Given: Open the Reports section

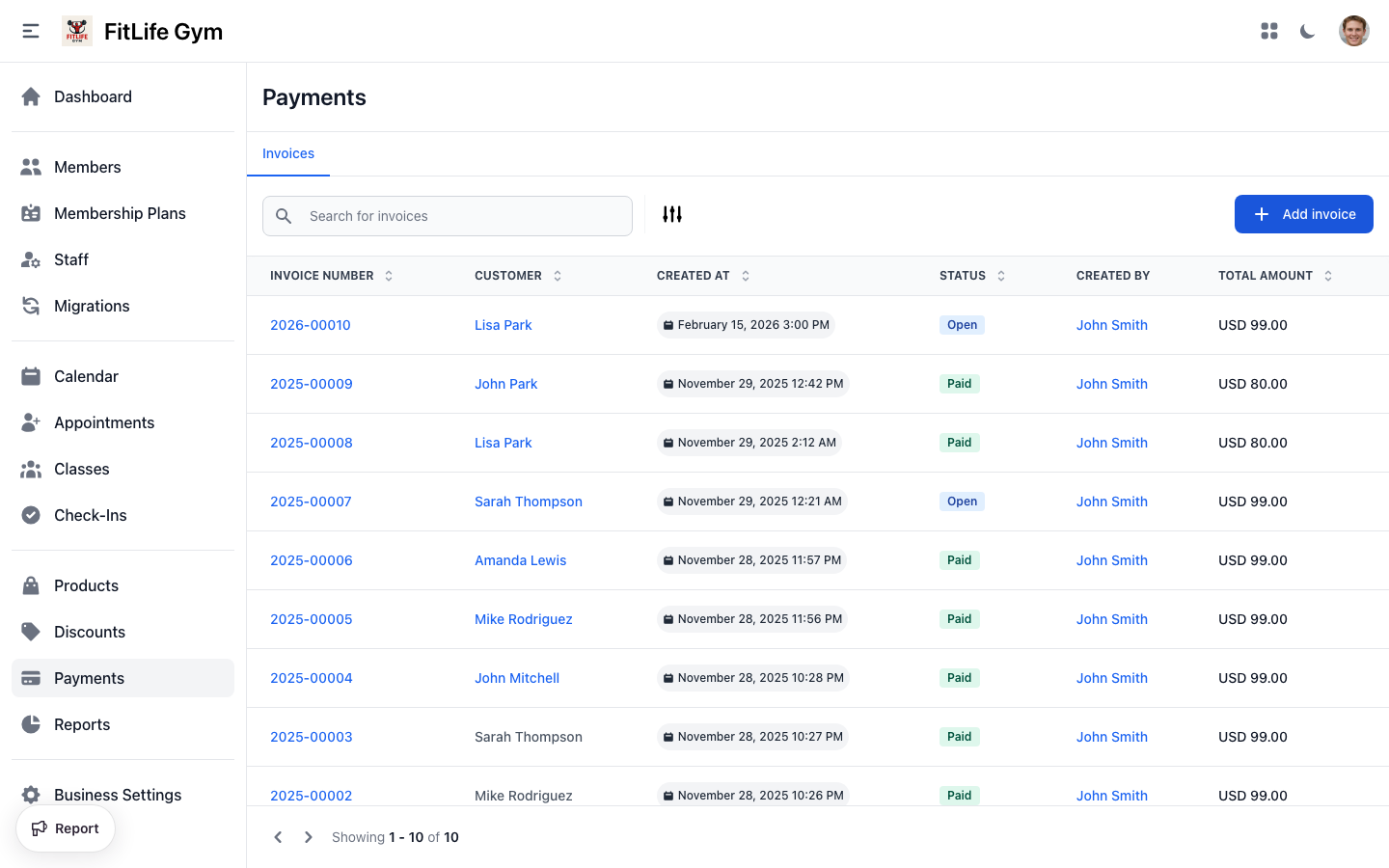Looking at the screenshot, I should (82, 724).
